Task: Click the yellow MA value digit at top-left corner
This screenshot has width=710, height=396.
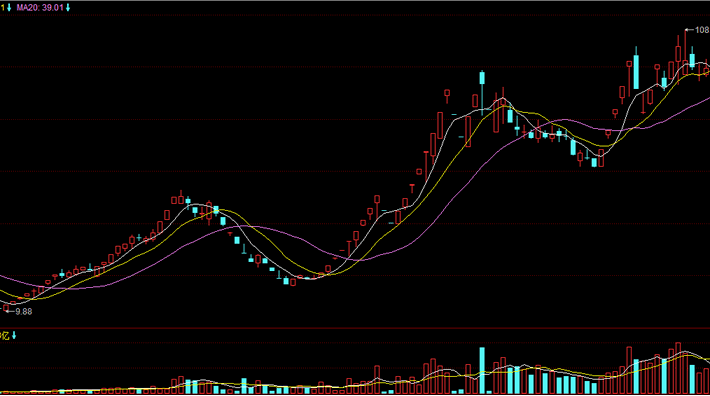Action: (2, 8)
